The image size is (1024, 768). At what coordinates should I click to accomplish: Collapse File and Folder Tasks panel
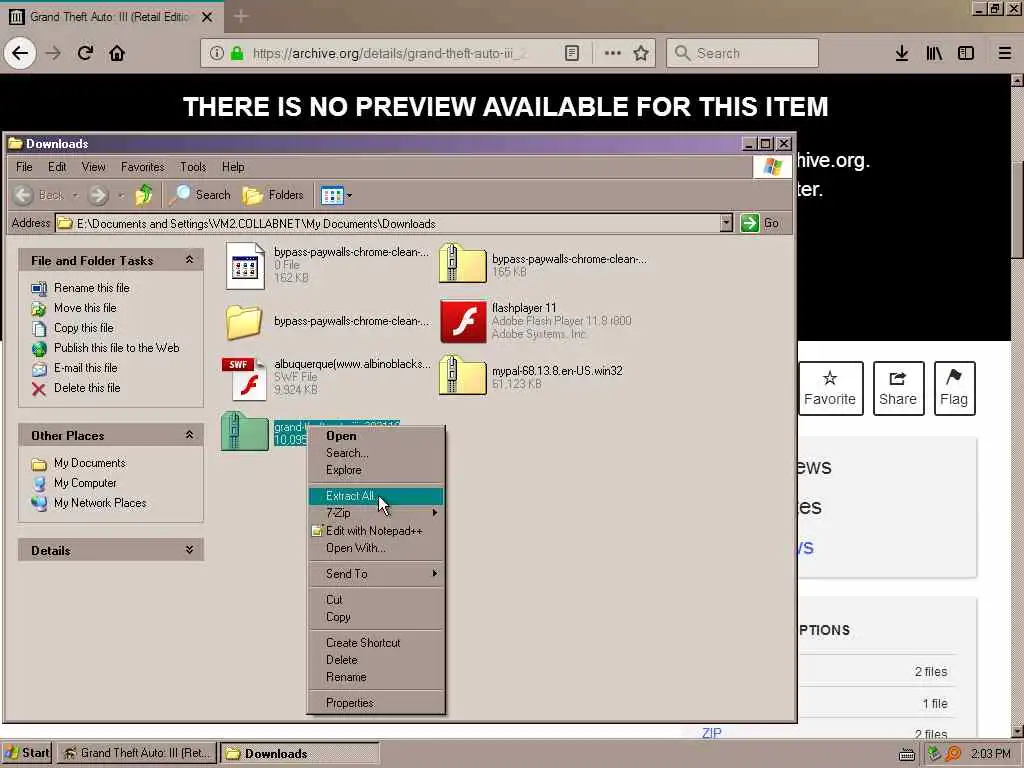pos(189,260)
